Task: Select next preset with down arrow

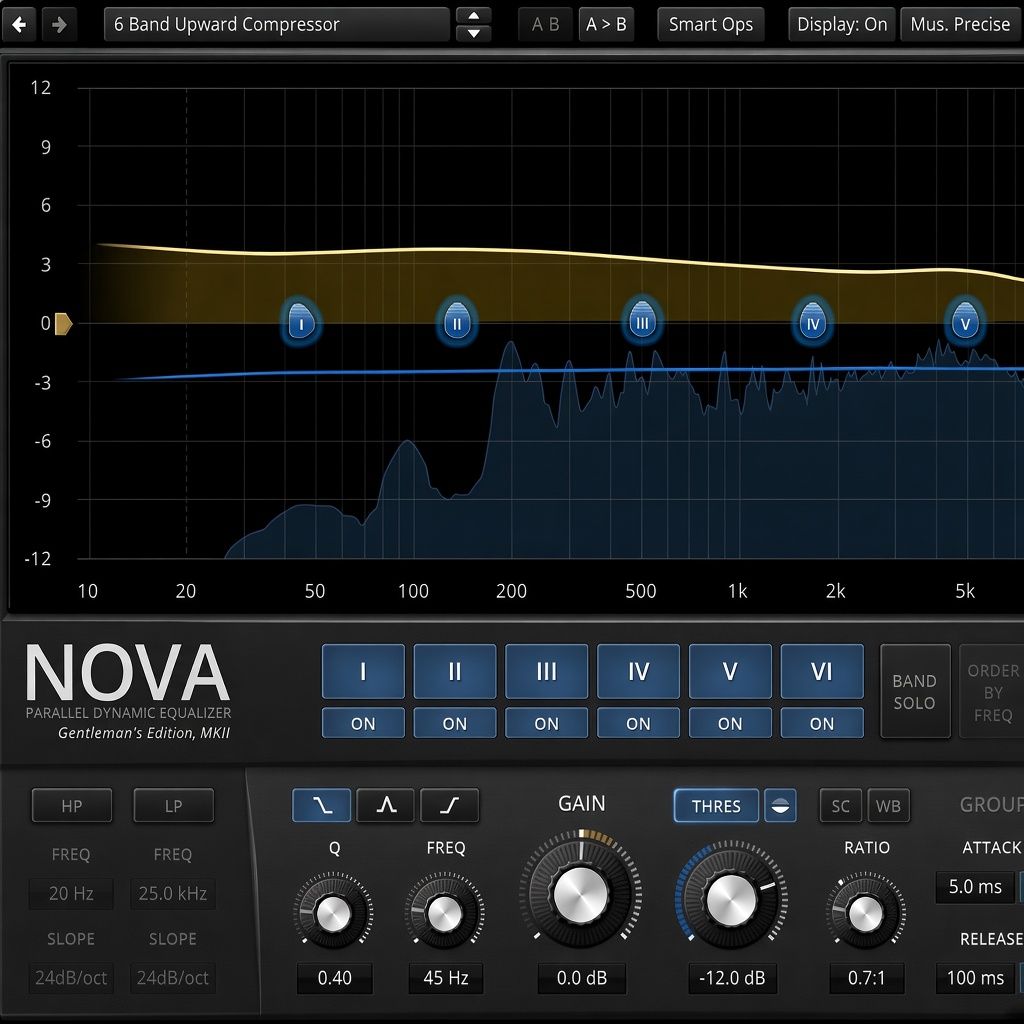Action: coord(473,33)
